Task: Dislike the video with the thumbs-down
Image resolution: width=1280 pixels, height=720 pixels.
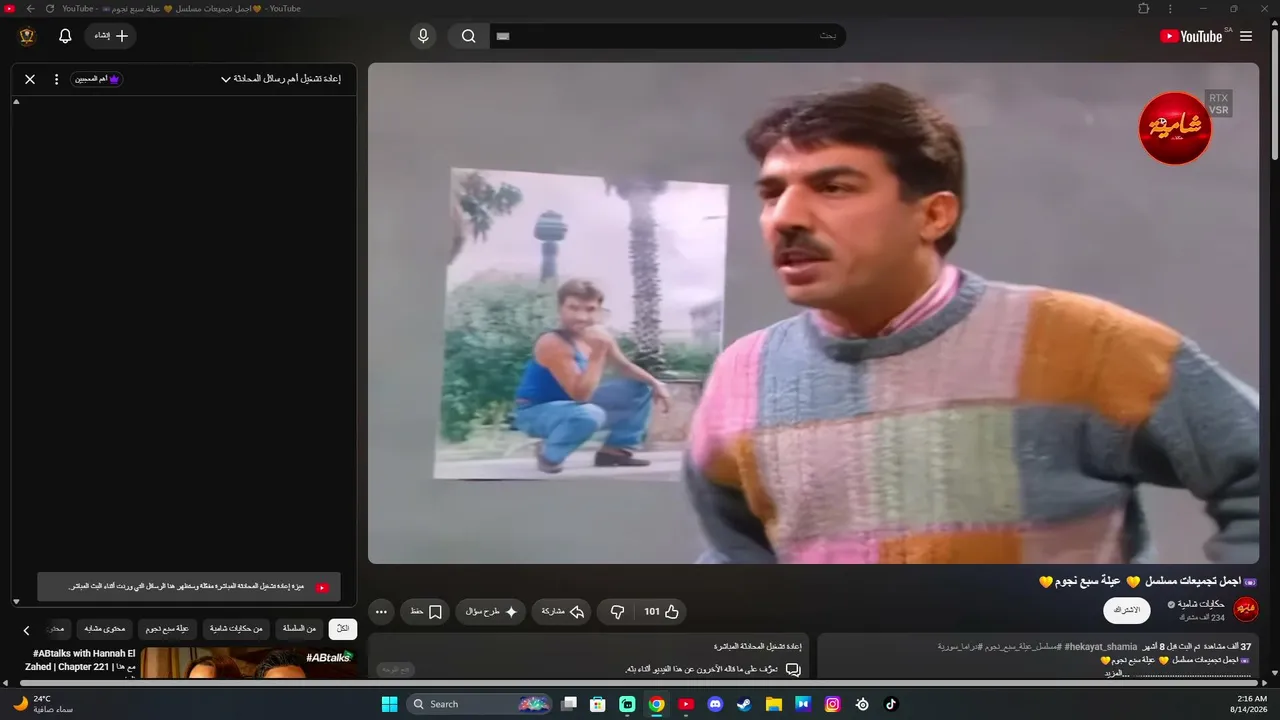Action: tap(617, 611)
